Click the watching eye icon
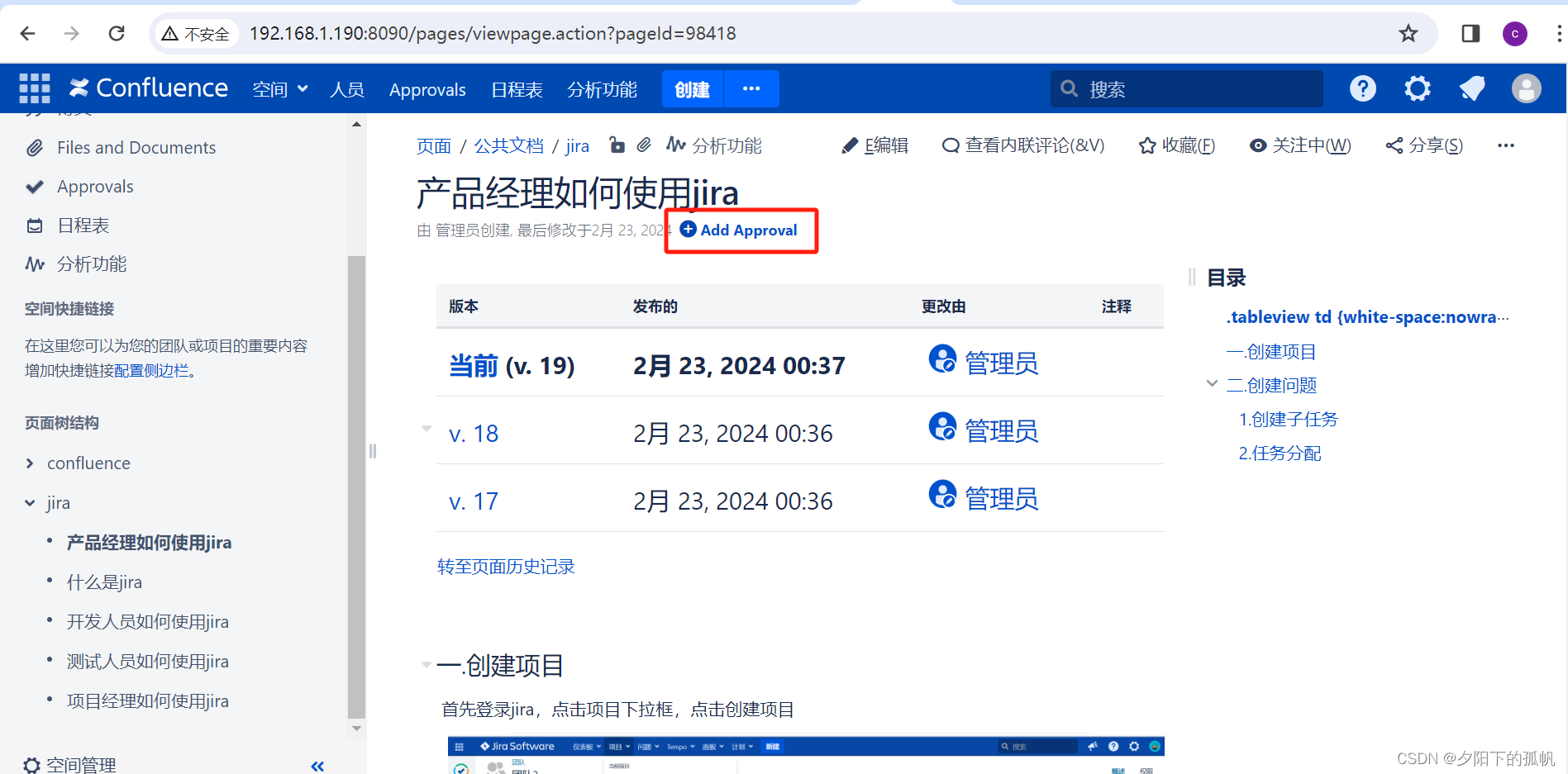The image size is (1568, 774). click(x=1258, y=145)
